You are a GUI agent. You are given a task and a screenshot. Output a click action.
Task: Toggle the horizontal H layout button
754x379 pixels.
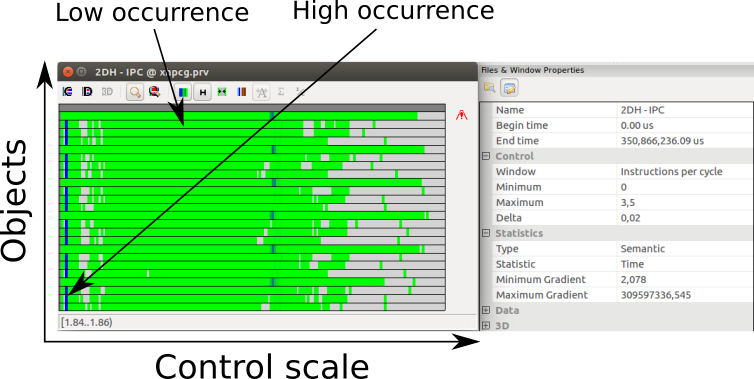click(x=203, y=91)
